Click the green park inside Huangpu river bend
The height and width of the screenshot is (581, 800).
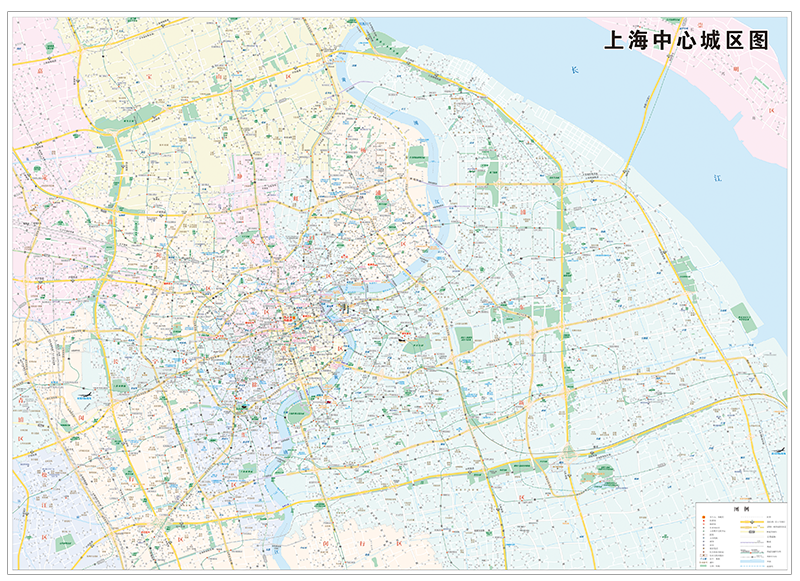297,411
